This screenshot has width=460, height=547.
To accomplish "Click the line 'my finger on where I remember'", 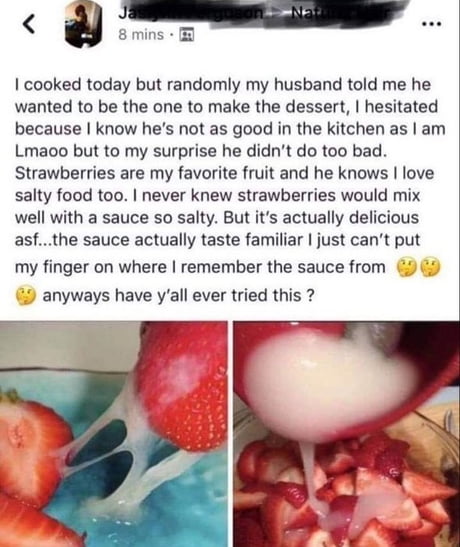I will click(200, 268).
